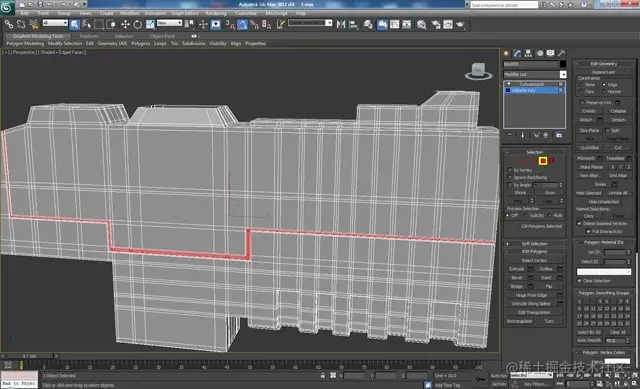This screenshot has height=389, width=640.
Task: Open the Layer Manager icon
Action: [x=368, y=24]
